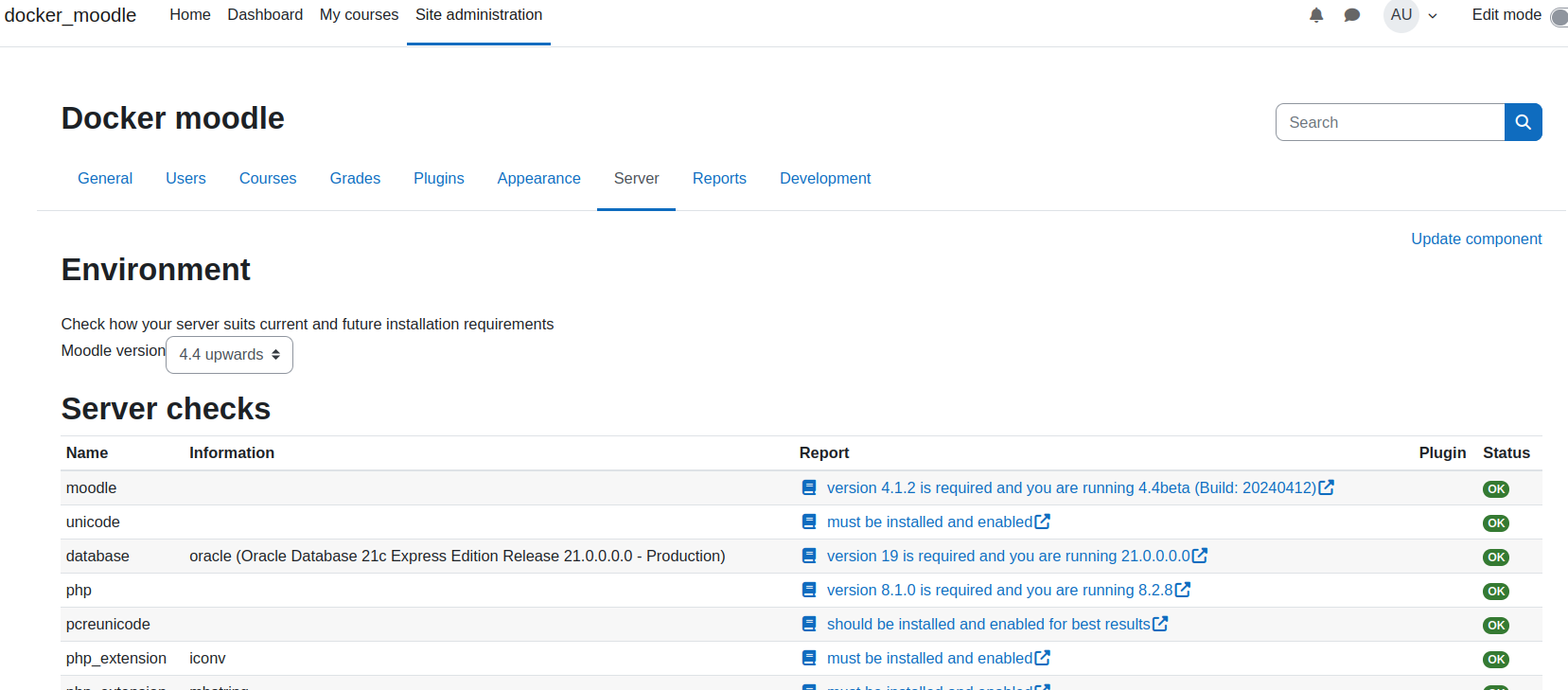Click the OK badge in the php row
Viewport: 1568px width, 690px height.
[1496, 592]
